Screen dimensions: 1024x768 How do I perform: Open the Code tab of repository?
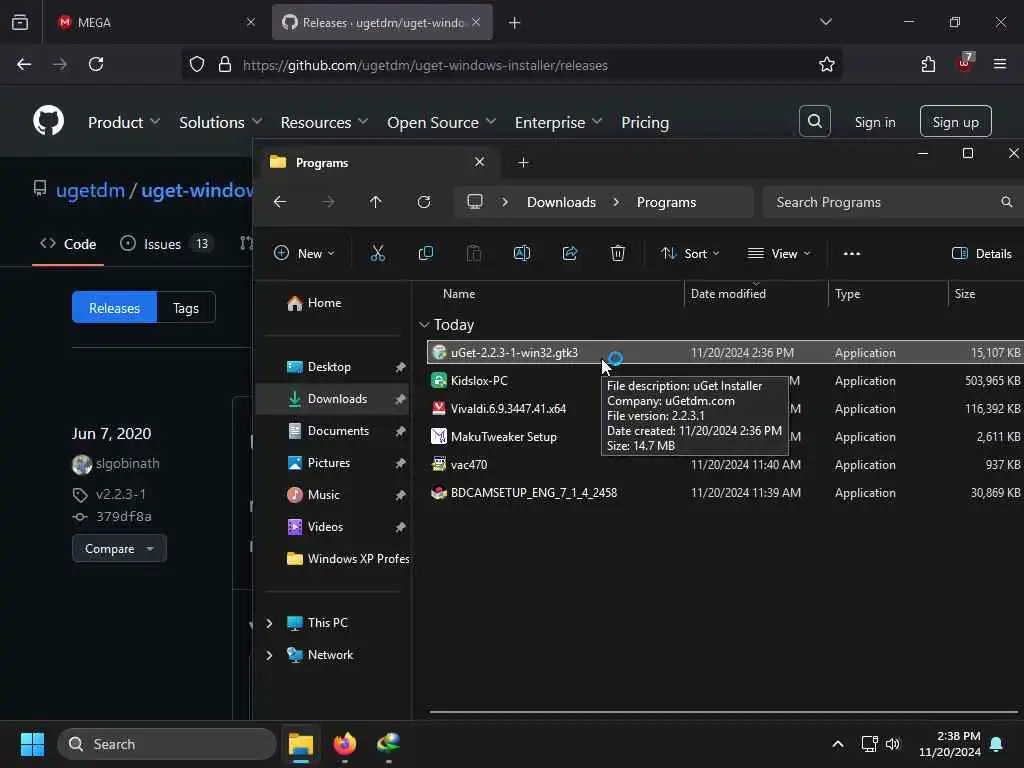click(68, 244)
